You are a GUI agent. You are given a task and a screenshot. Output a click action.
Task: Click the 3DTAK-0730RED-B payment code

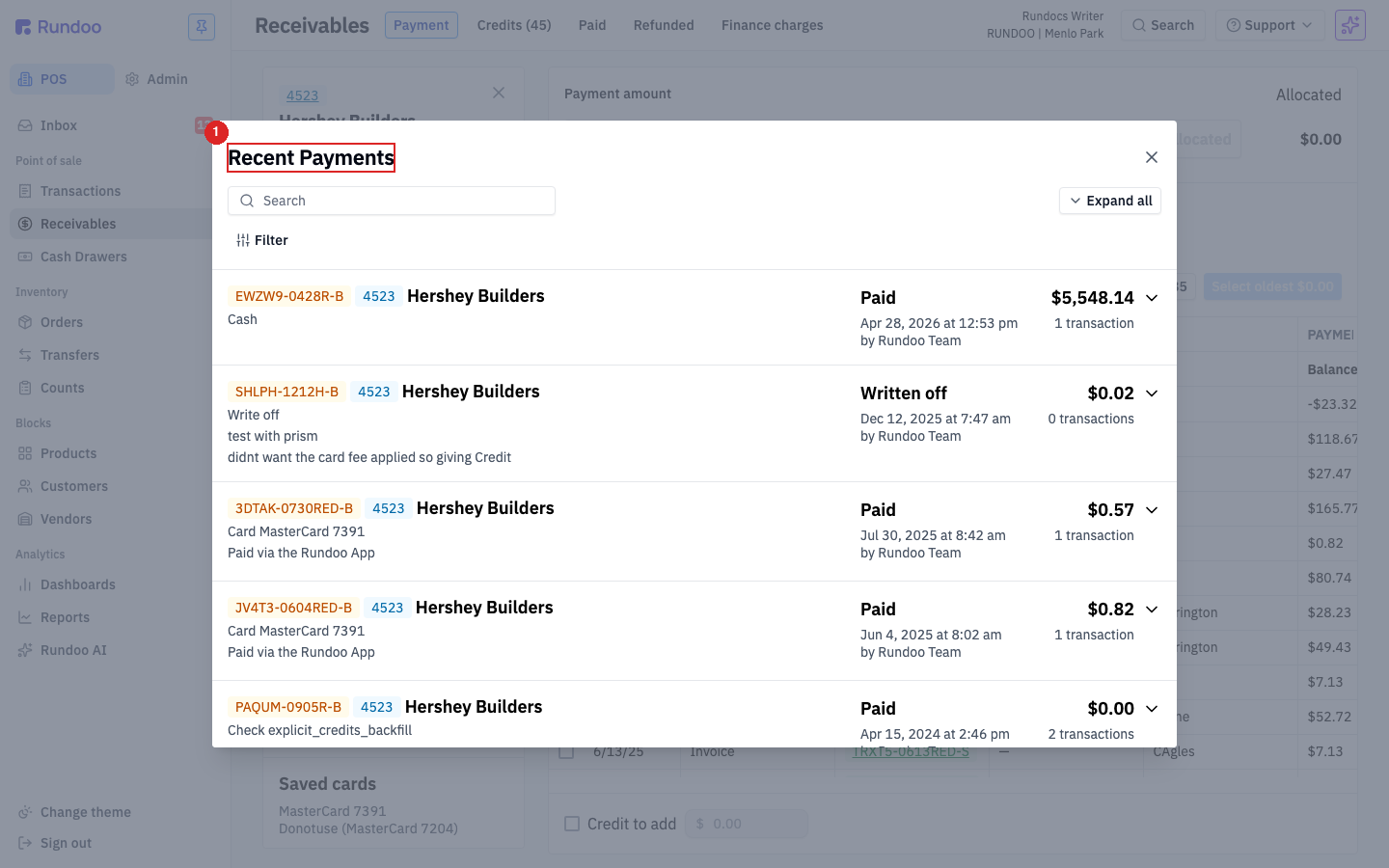(x=294, y=508)
